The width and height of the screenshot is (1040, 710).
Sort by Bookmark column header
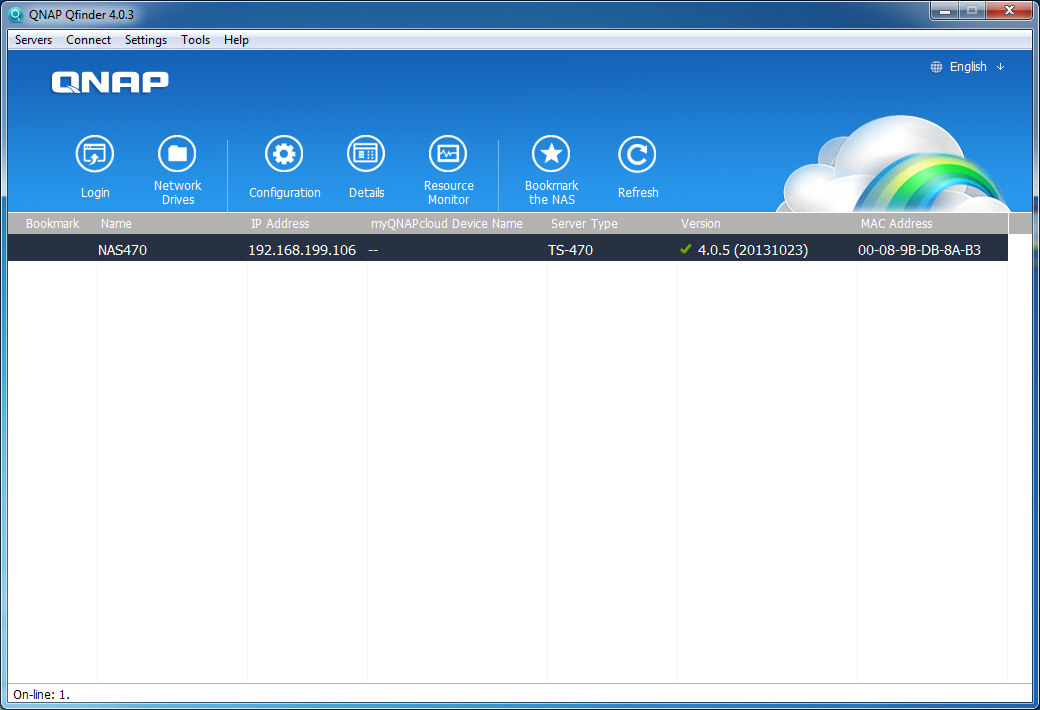point(52,224)
